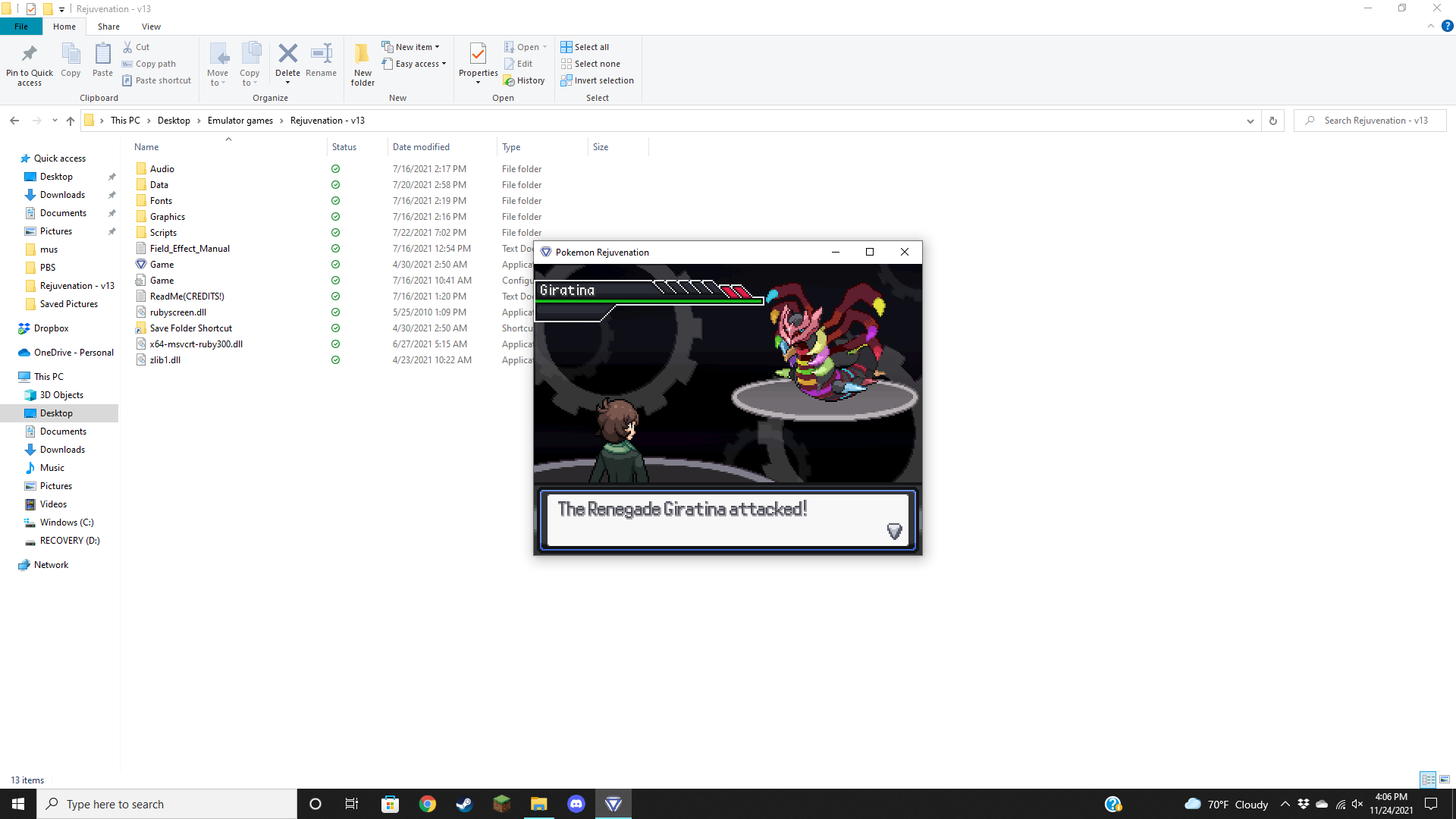
Task: Select the Save Folder Shortcut item
Action: [190, 328]
